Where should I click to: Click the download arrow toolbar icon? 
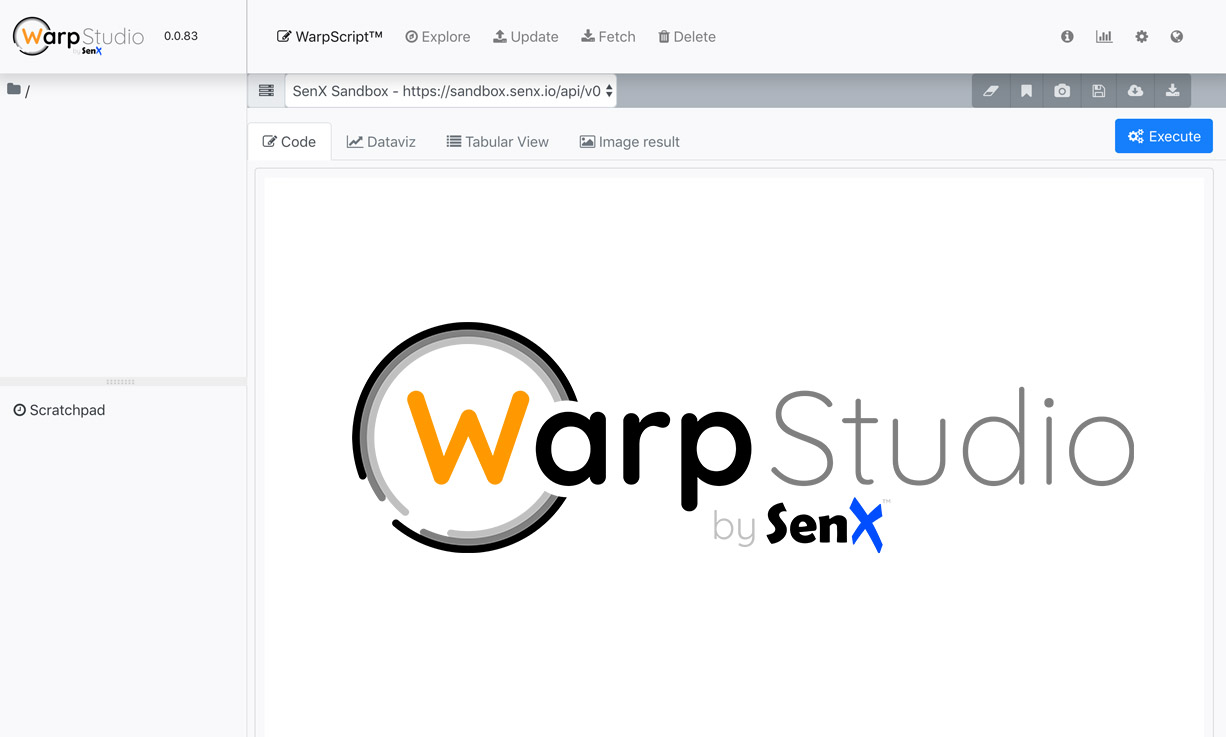[1172, 91]
